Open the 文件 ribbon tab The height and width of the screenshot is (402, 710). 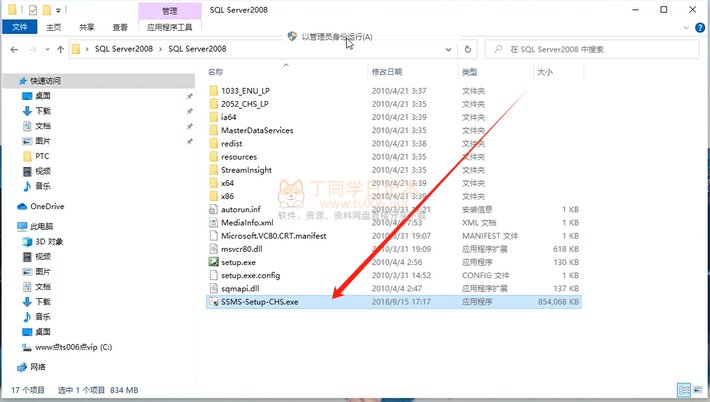[x=19, y=27]
